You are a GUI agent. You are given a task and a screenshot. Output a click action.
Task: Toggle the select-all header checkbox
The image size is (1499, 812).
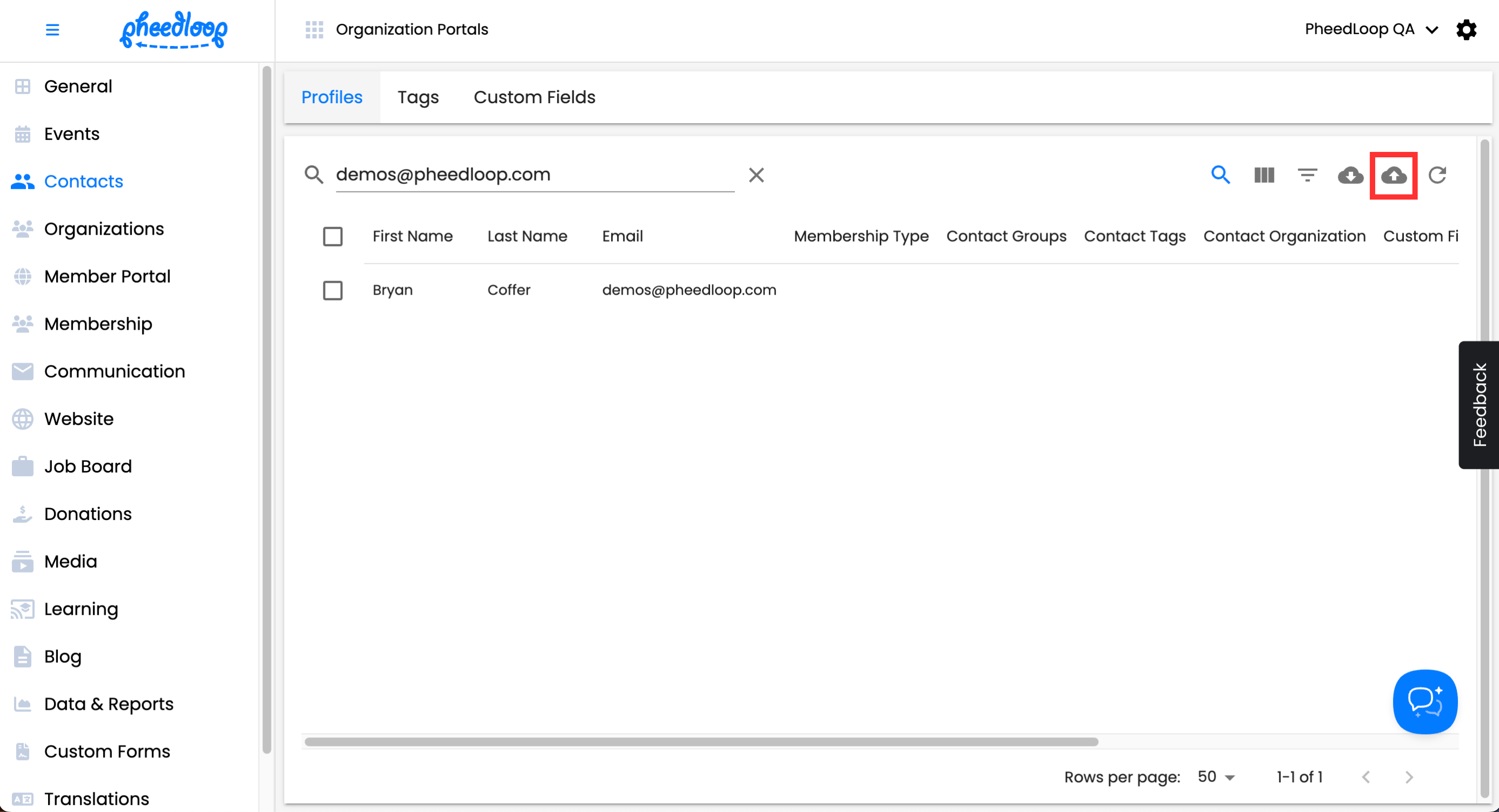tap(332, 237)
